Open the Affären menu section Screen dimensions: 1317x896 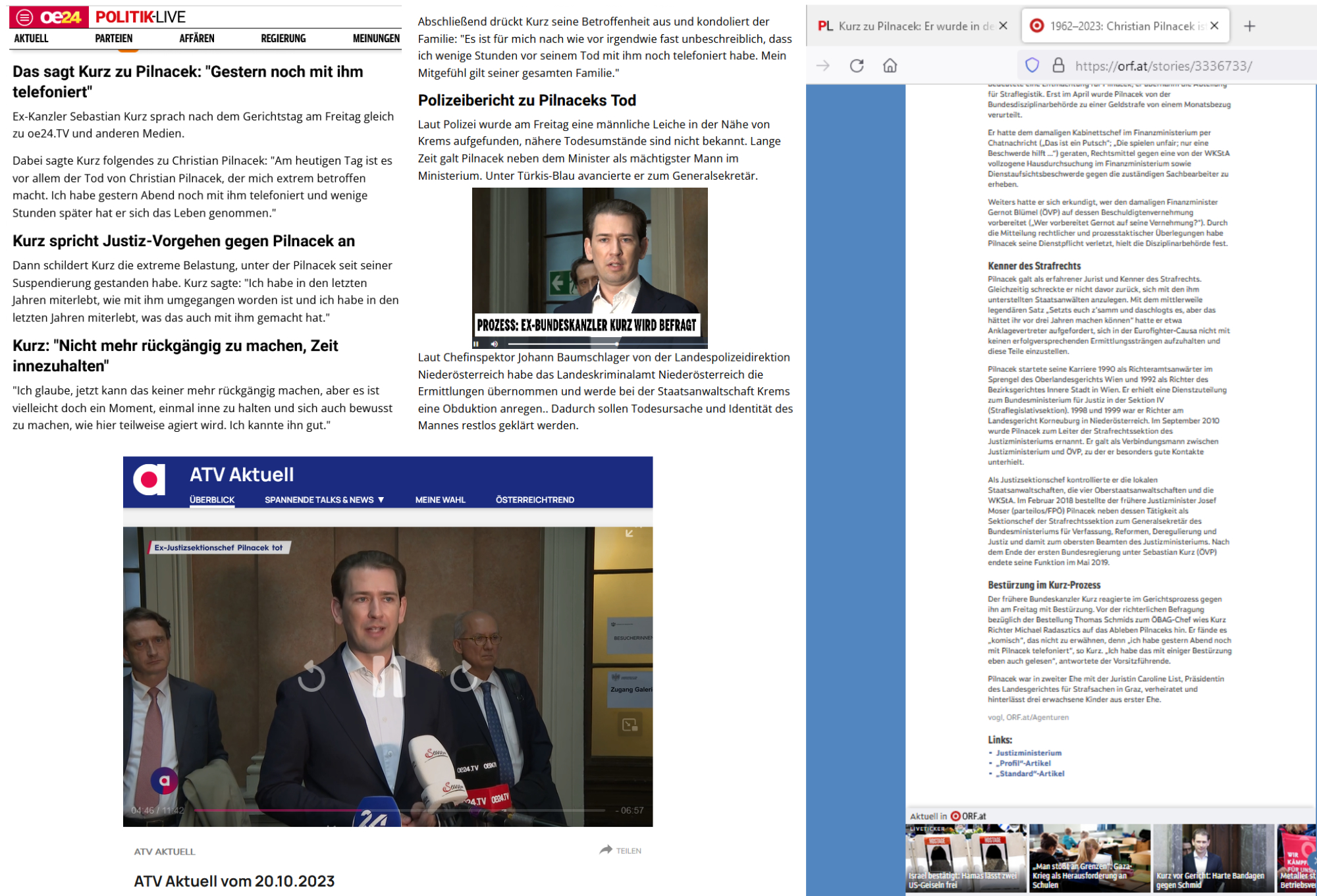point(196,38)
